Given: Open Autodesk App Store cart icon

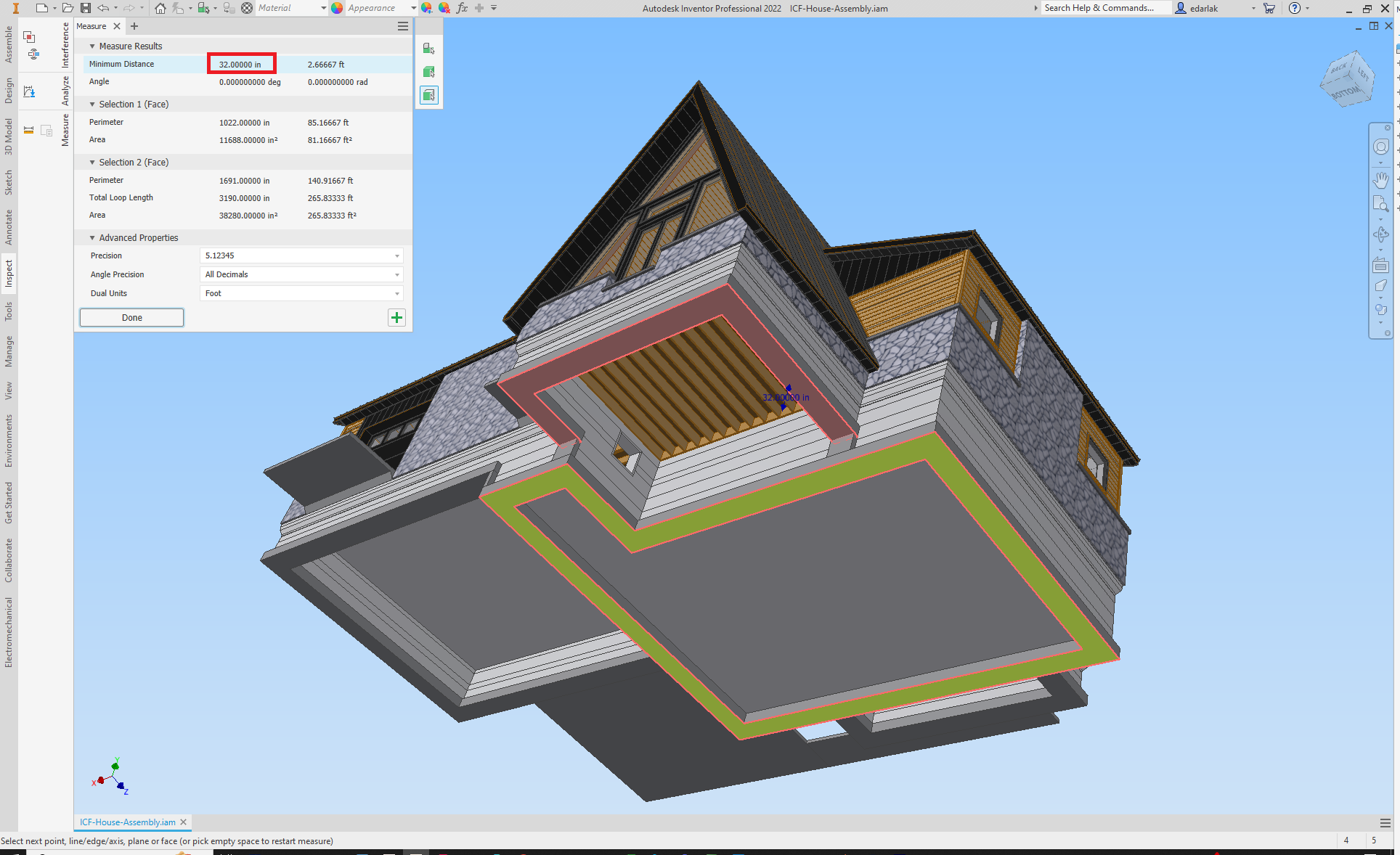Looking at the screenshot, I should coord(1269,8).
